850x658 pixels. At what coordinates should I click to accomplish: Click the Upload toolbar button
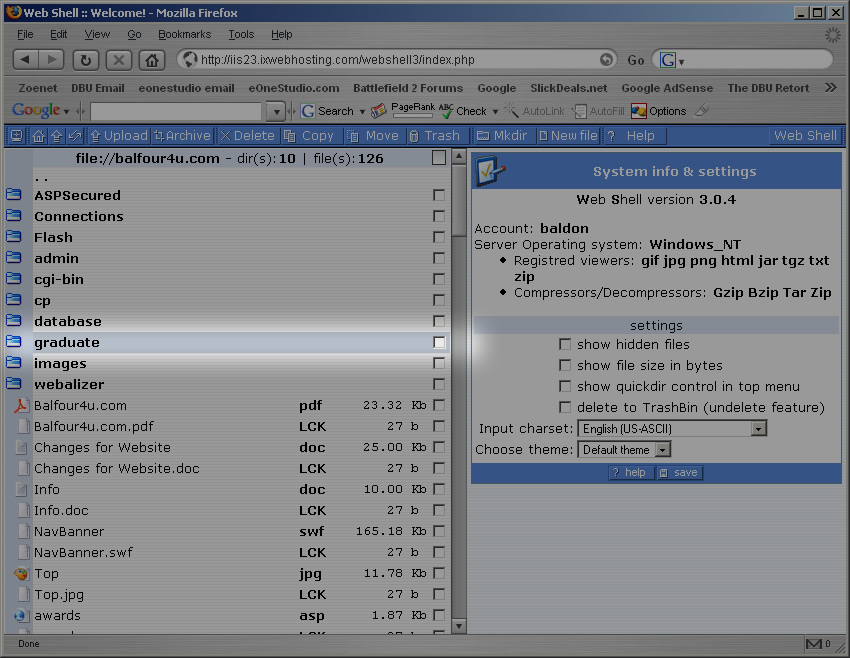(118, 136)
